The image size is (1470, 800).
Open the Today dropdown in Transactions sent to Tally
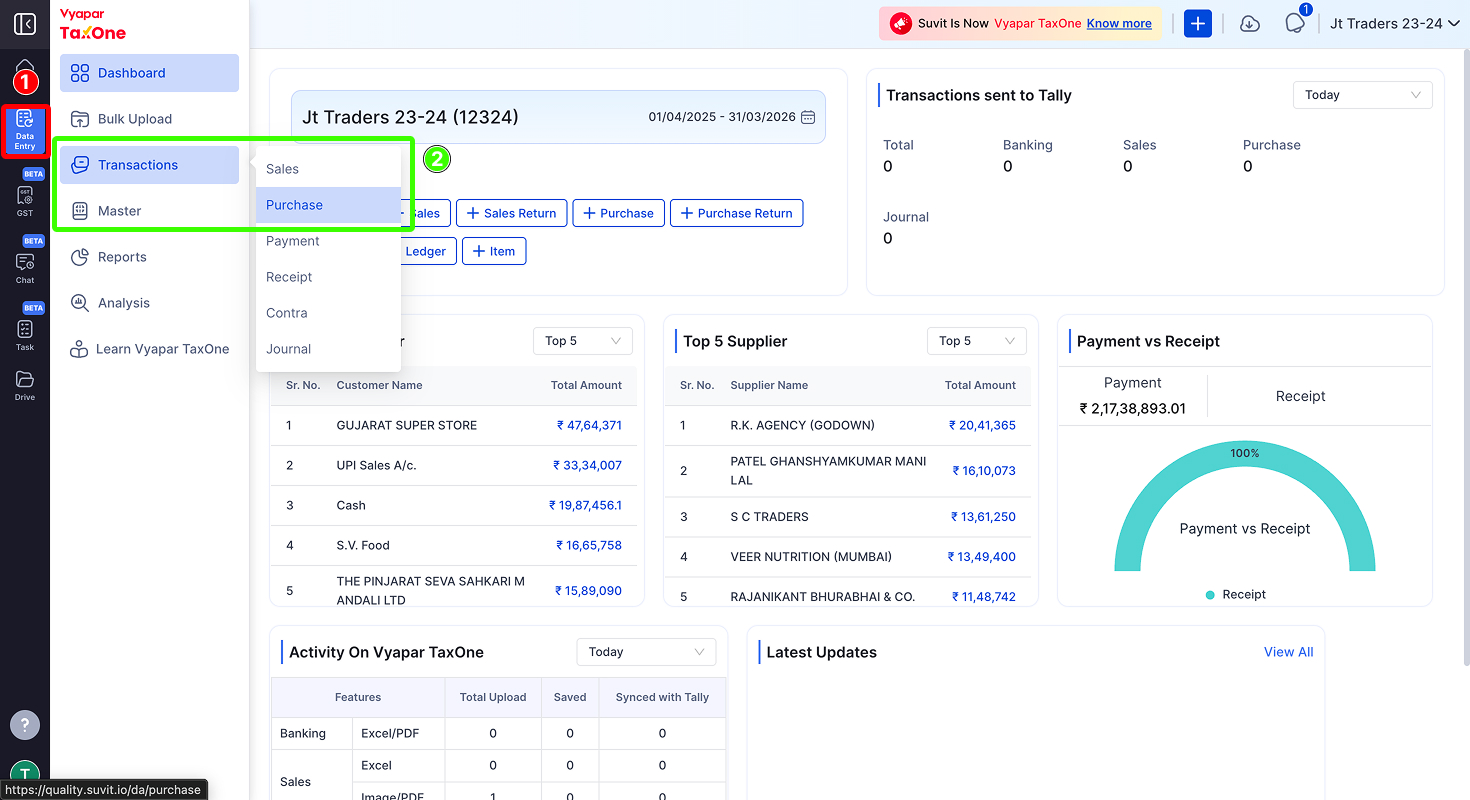(1362, 95)
